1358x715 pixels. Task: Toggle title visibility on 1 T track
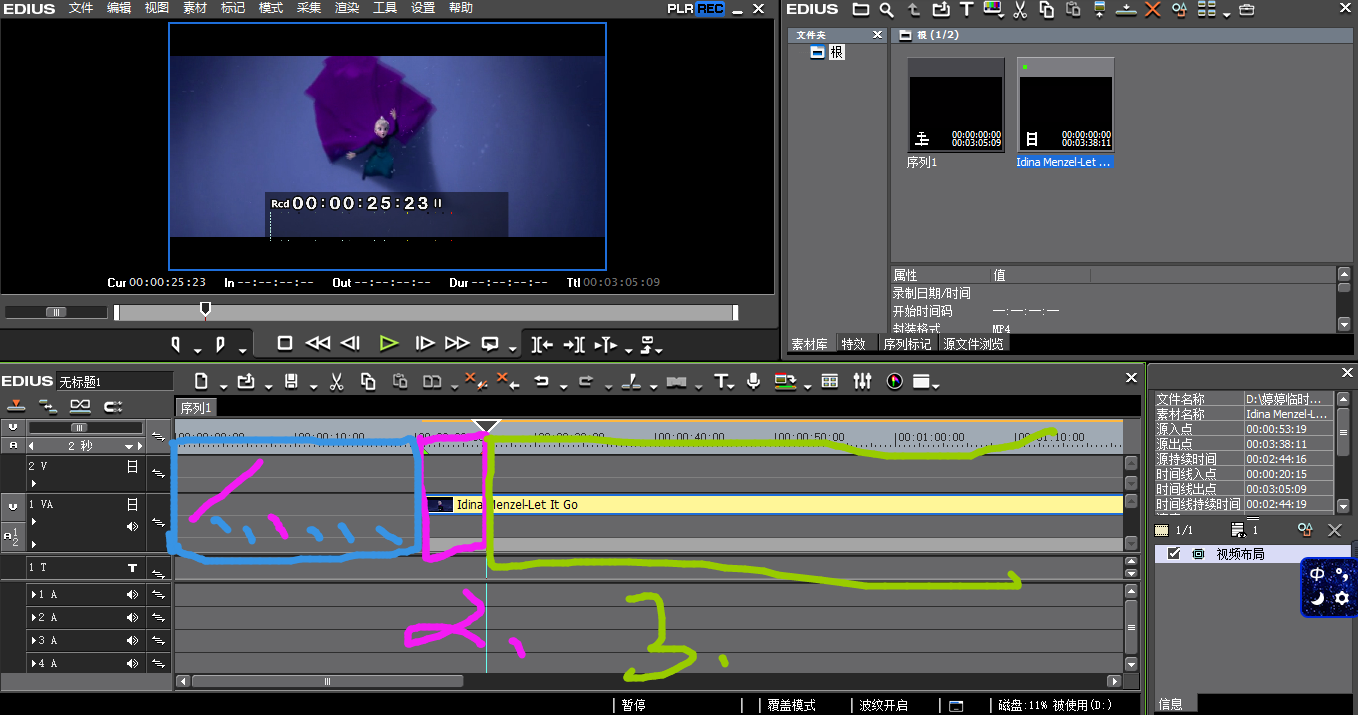(x=132, y=568)
